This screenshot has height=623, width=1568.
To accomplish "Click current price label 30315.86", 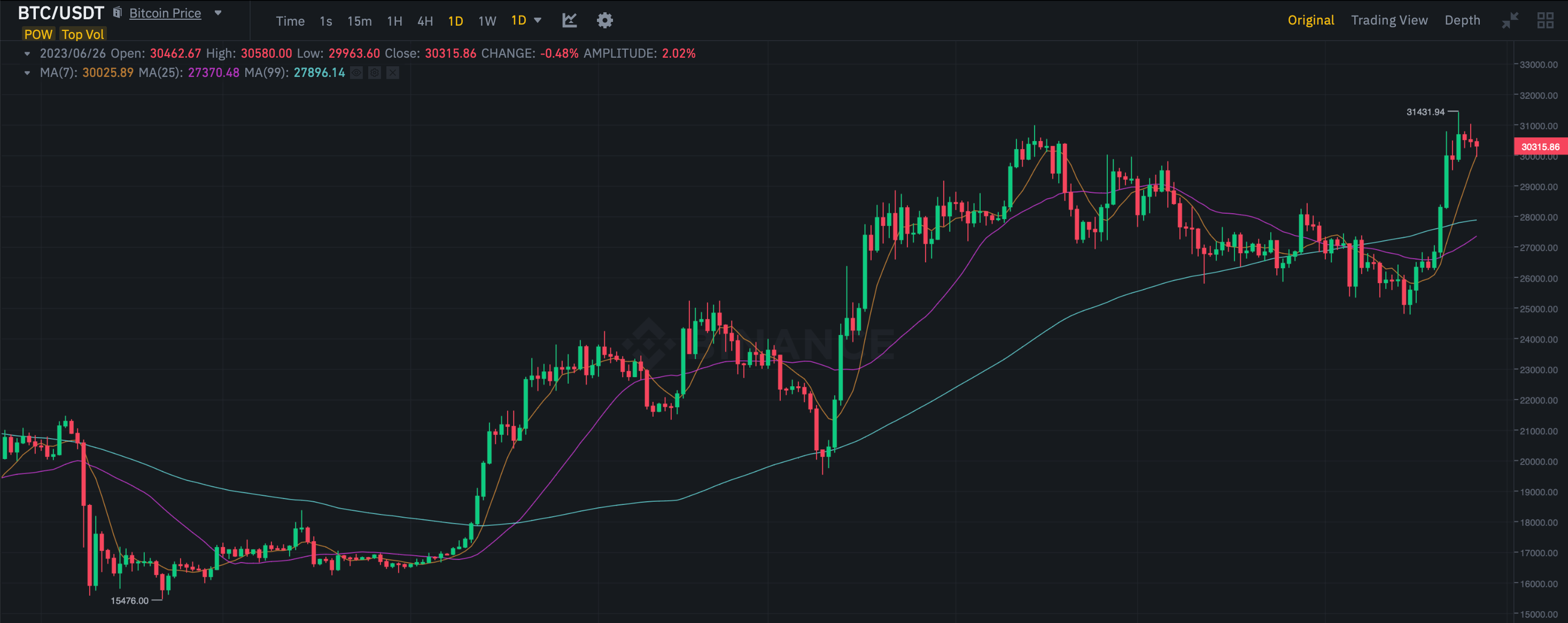I will point(1540,146).
